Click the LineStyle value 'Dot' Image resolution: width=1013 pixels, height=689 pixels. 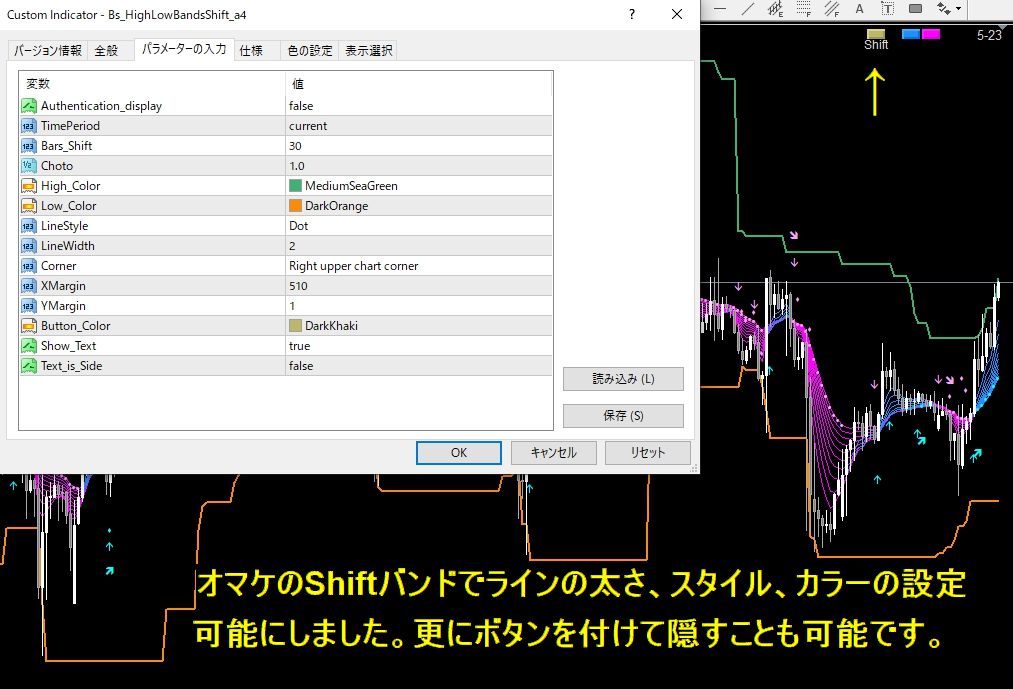[x=298, y=226]
